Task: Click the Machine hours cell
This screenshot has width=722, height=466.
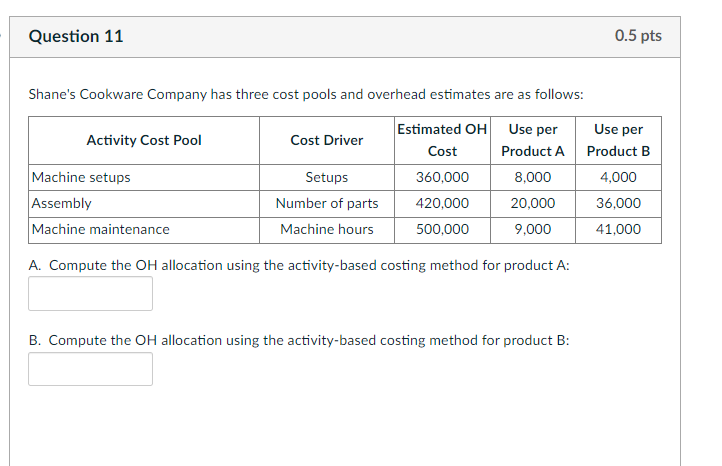Action: [x=327, y=229]
